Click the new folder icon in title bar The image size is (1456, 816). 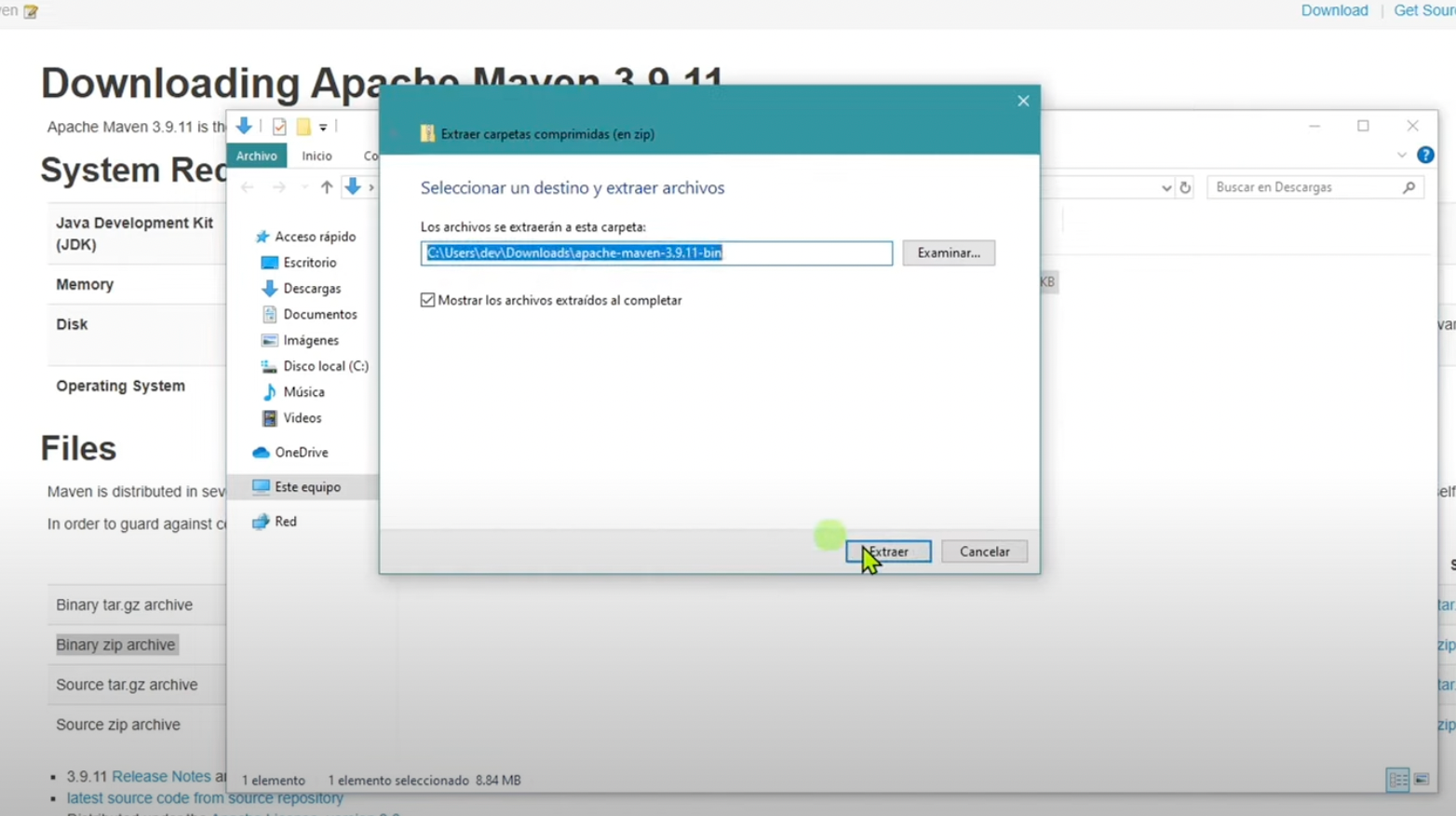pos(303,127)
